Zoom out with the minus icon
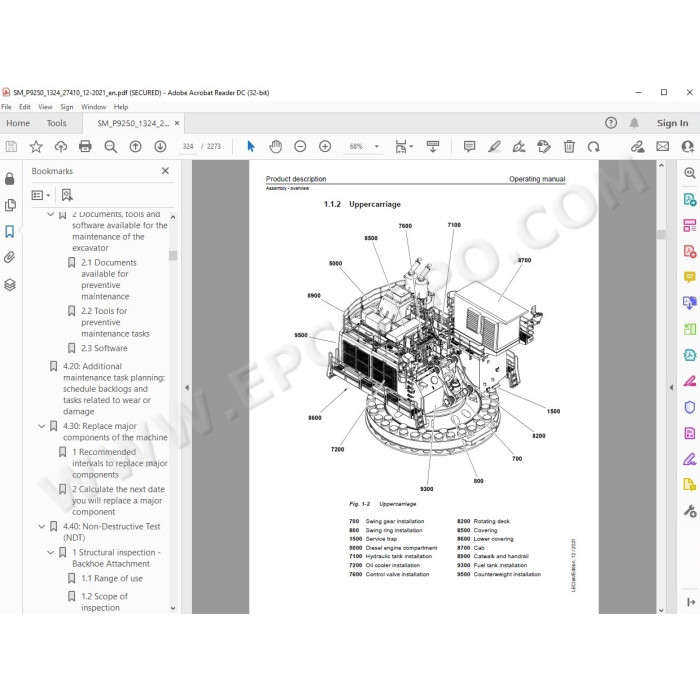The width and height of the screenshot is (700, 700). pyautogui.click(x=300, y=146)
